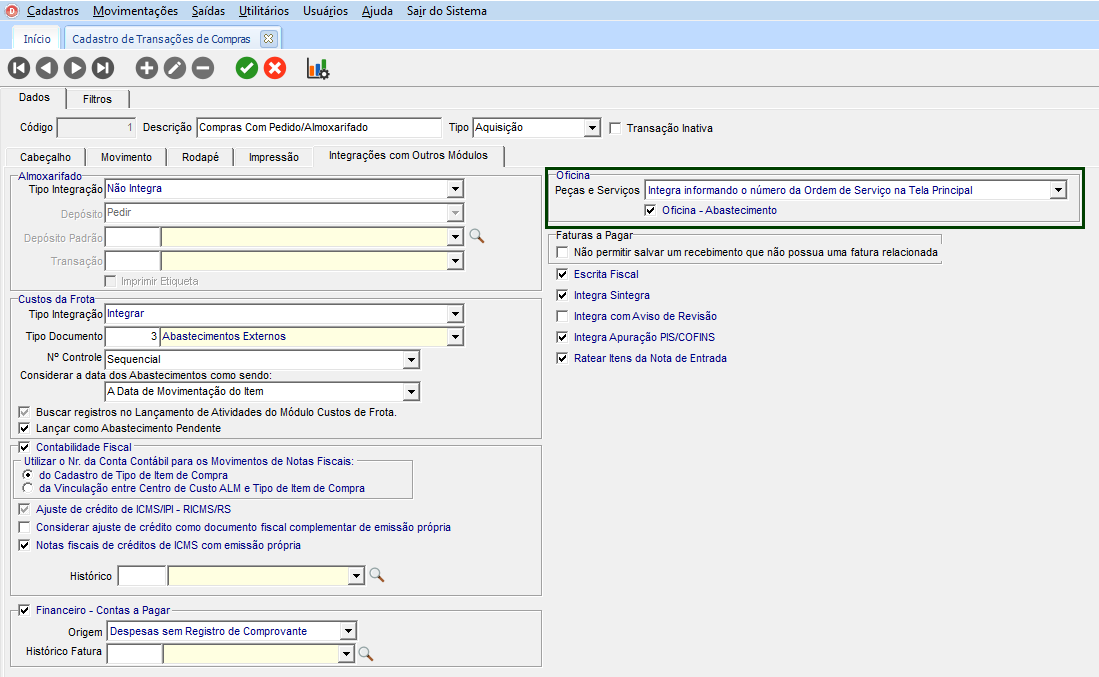Open the Movimentações menu

coord(135,11)
